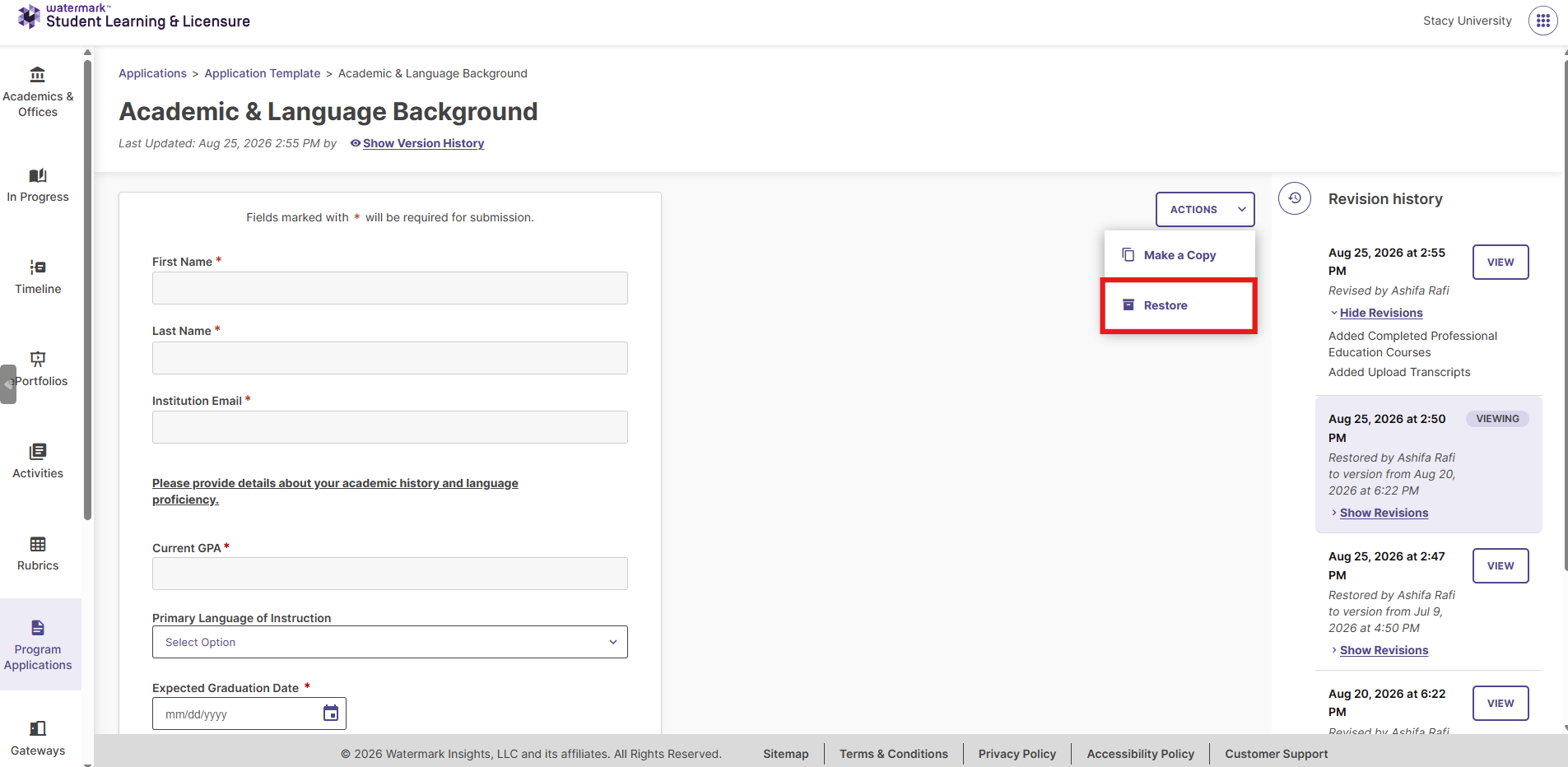Click the sidebar collapse arrow handle
This screenshot has width=1568, height=767.
point(8,384)
